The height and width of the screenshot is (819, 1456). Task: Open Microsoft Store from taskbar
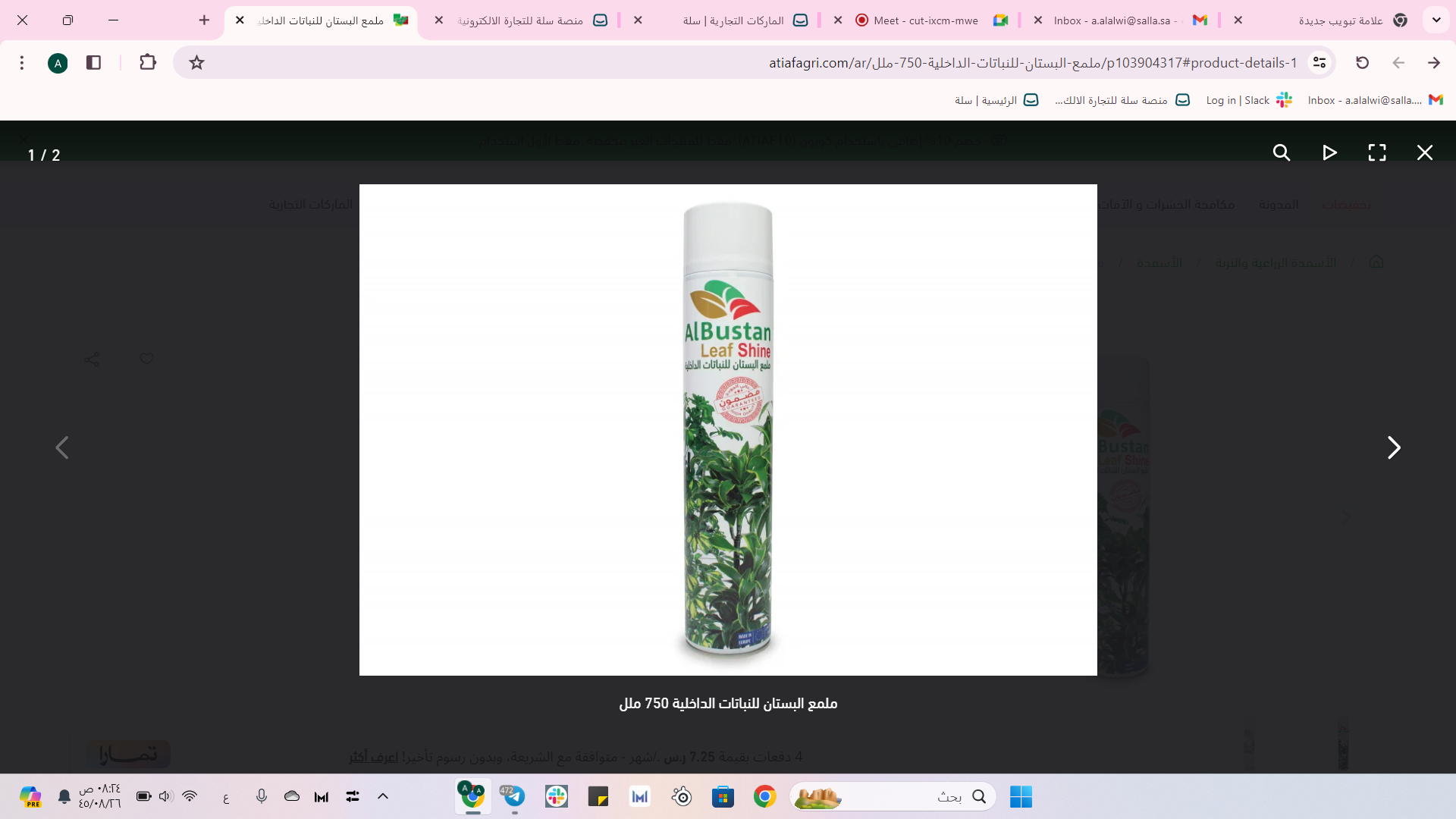(x=723, y=796)
